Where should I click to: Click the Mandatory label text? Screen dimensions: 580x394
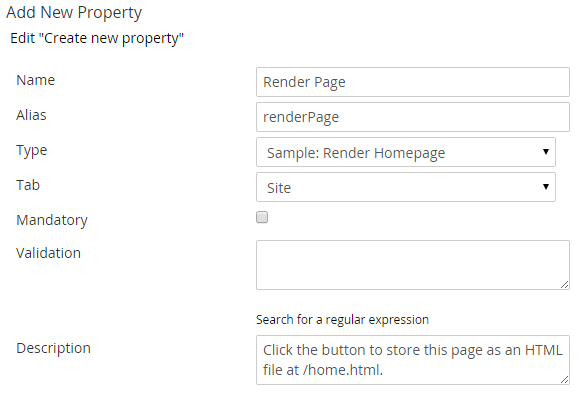click(52, 220)
